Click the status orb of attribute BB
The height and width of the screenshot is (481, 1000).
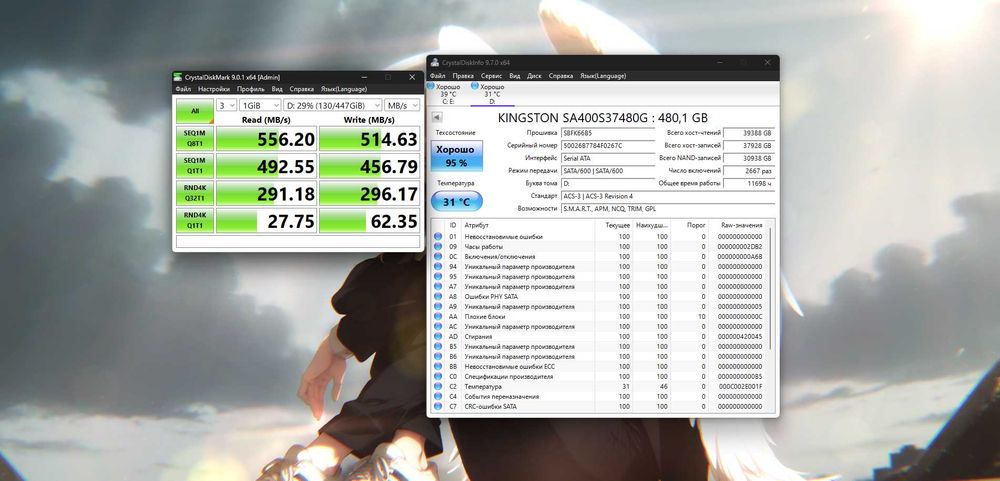pyautogui.click(x=438, y=367)
